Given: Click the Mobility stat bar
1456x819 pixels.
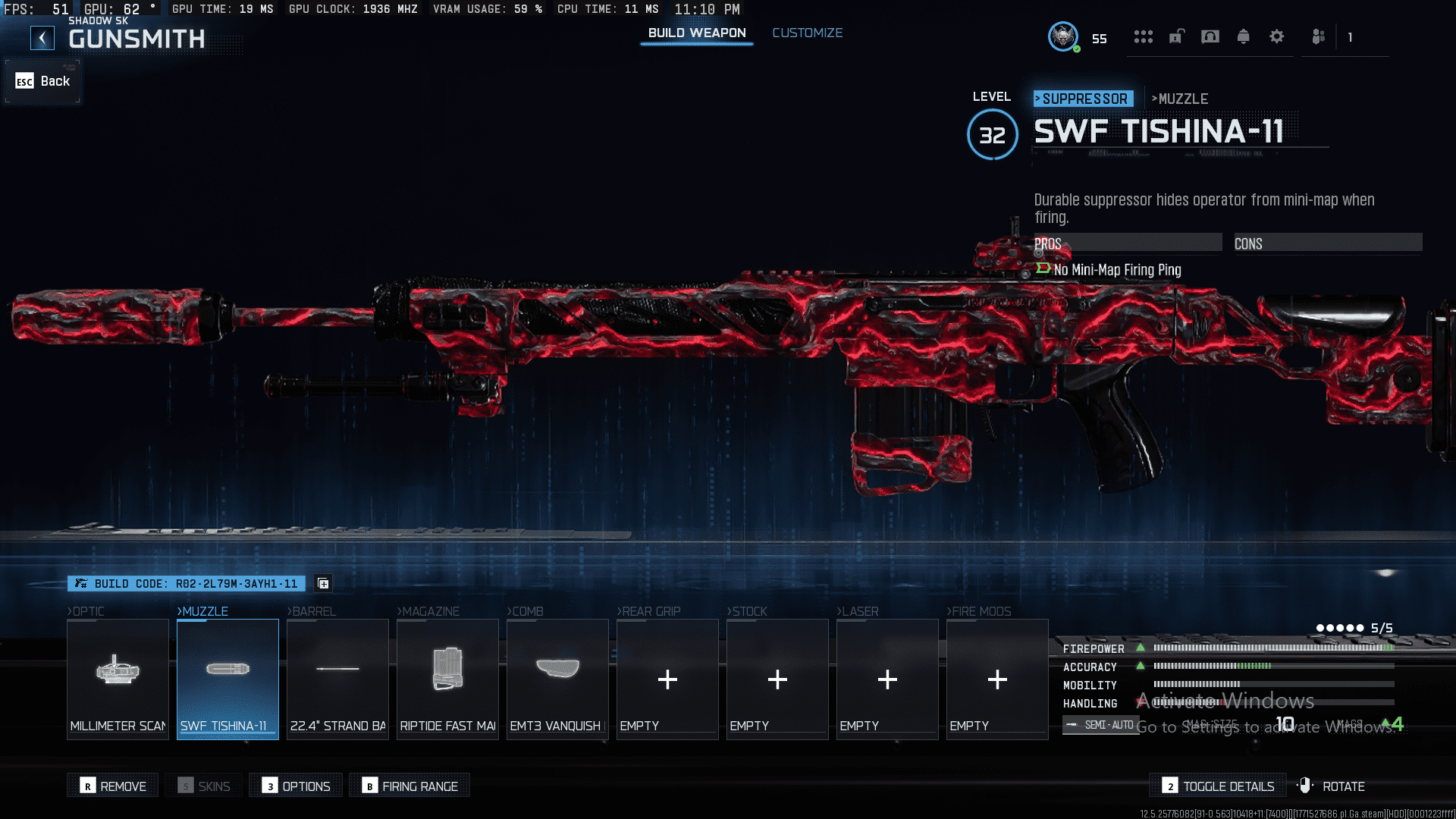Looking at the screenshot, I should pos(1273,685).
